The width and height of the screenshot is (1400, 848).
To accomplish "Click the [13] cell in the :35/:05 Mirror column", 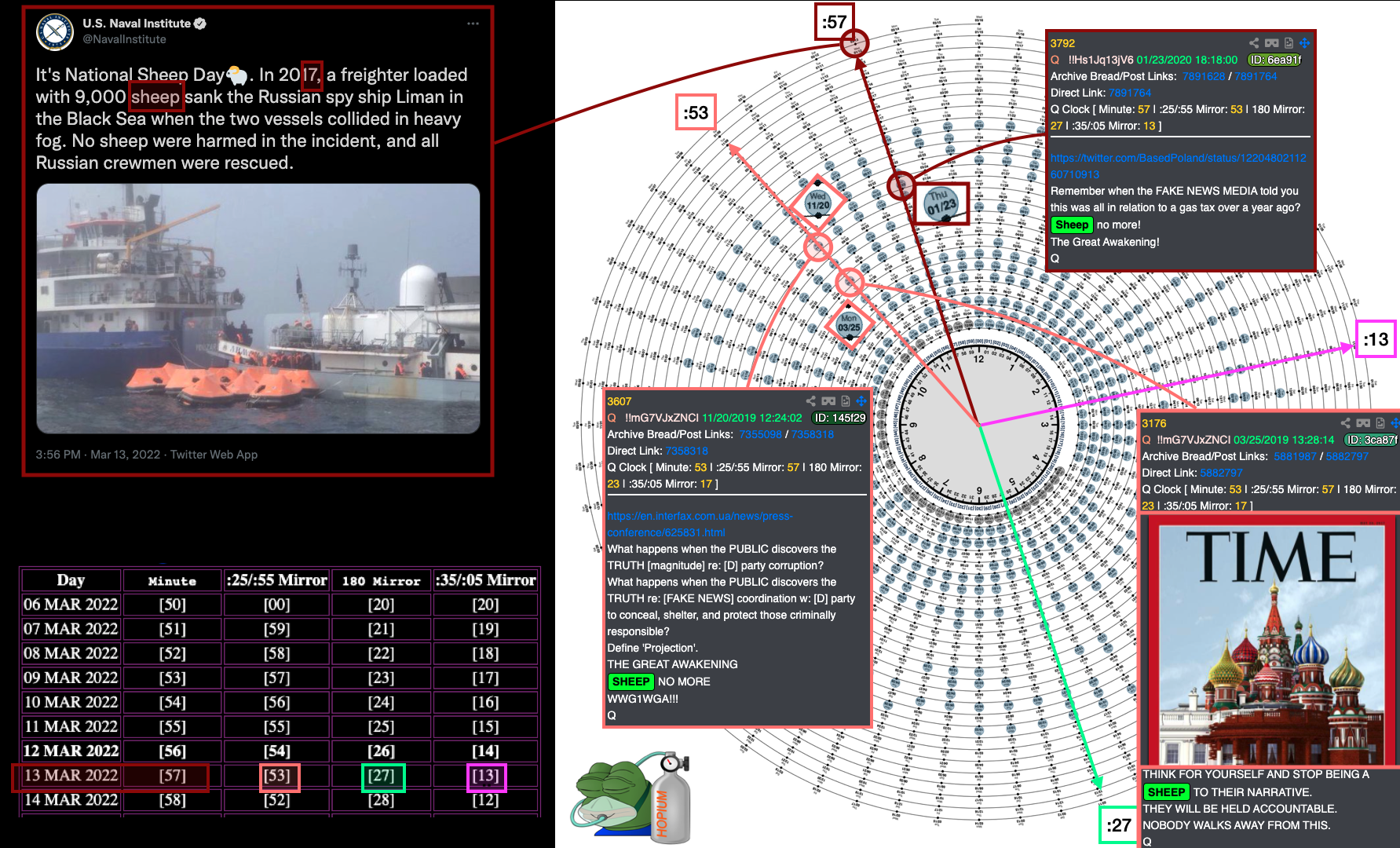I will [486, 776].
